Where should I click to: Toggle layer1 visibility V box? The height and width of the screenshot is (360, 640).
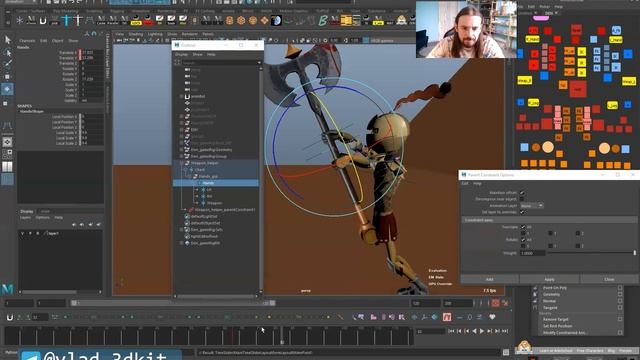click(22, 233)
